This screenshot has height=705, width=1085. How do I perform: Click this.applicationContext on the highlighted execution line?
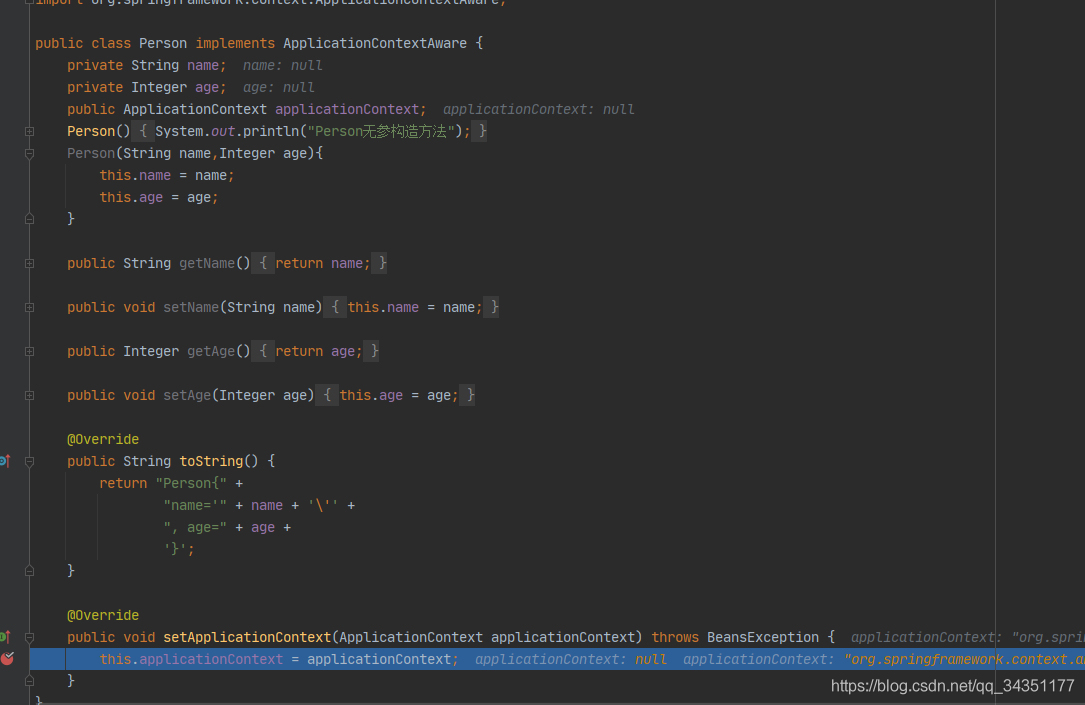click(191, 659)
